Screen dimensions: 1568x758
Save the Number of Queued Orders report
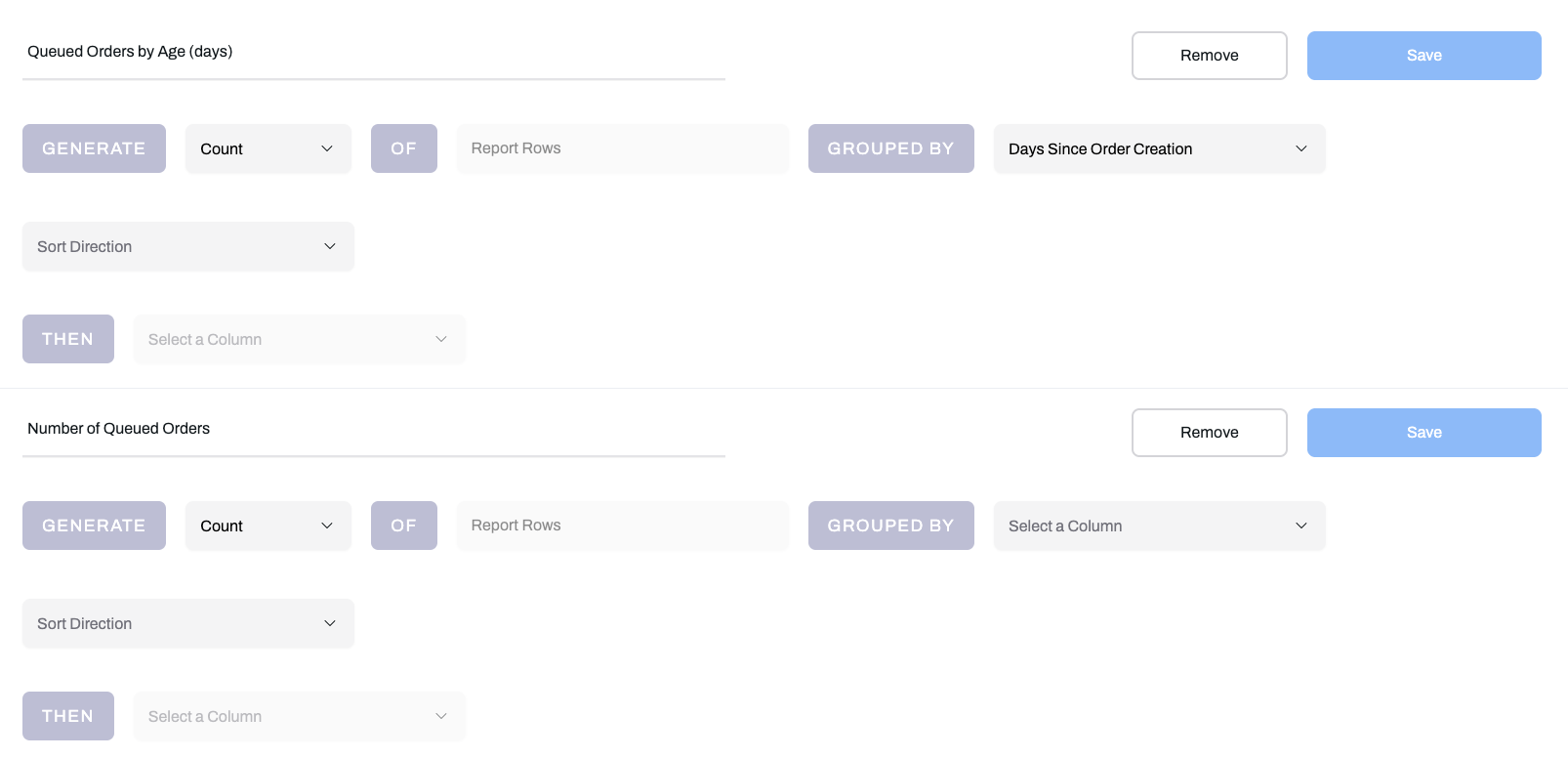click(x=1424, y=433)
